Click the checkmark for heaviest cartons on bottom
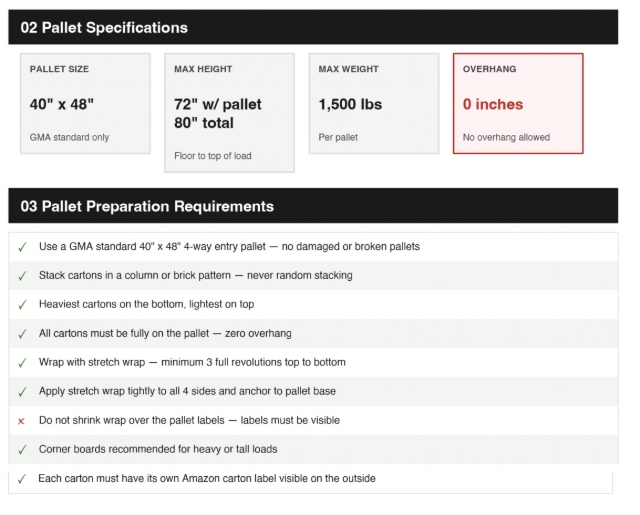Screen dimensions: 640x515 [22, 305]
